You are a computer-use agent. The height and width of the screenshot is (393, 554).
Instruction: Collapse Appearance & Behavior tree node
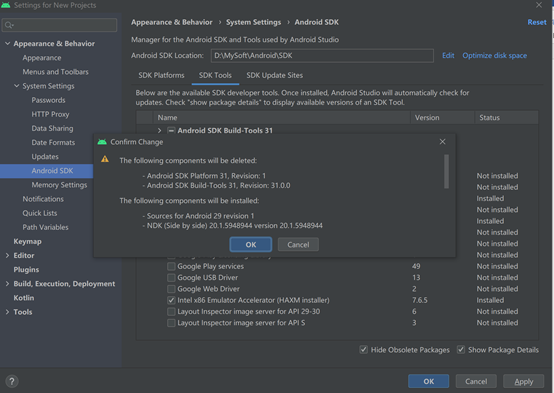point(7,43)
